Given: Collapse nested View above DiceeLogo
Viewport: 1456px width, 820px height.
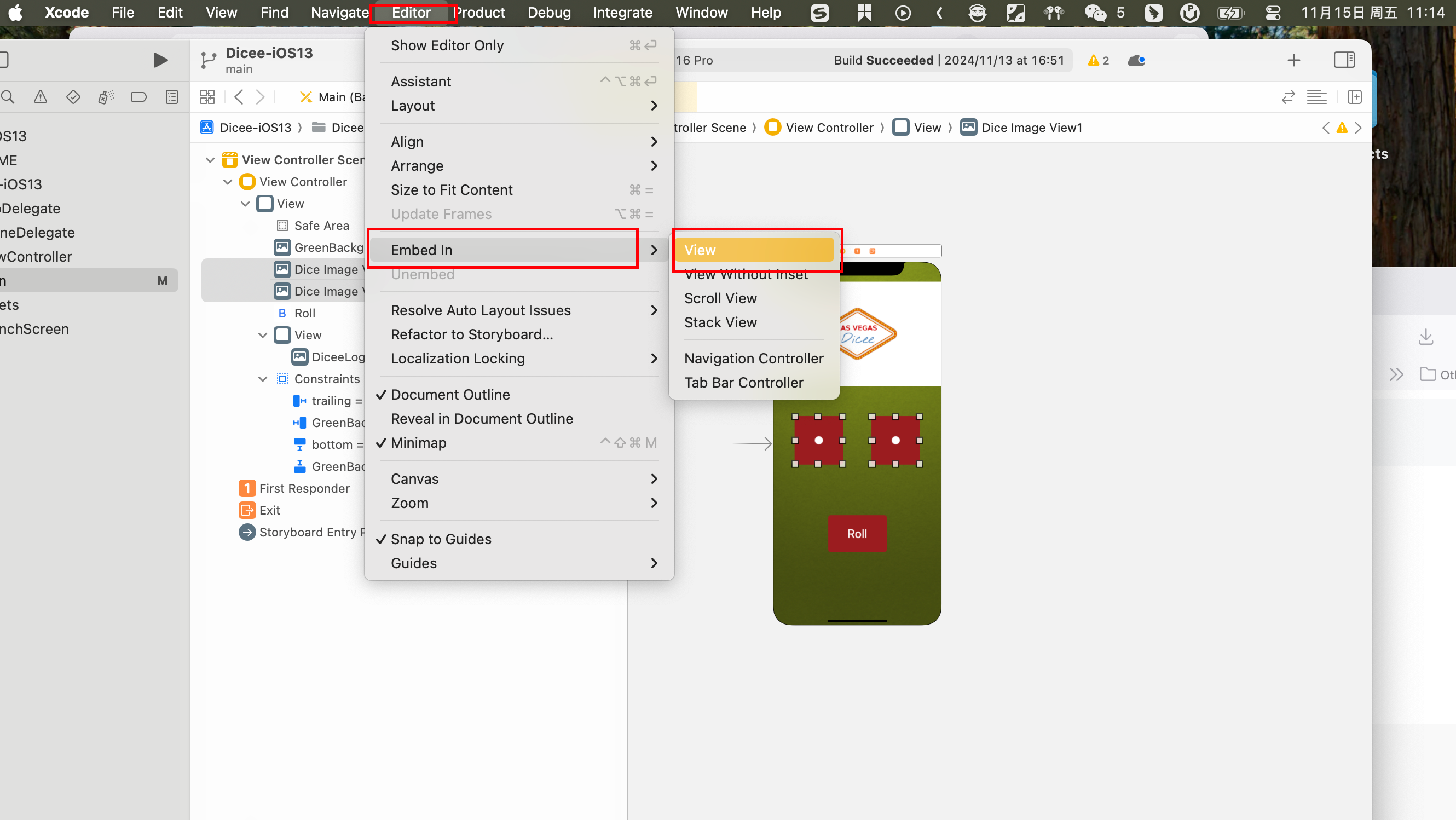Looking at the screenshot, I should pyautogui.click(x=263, y=335).
